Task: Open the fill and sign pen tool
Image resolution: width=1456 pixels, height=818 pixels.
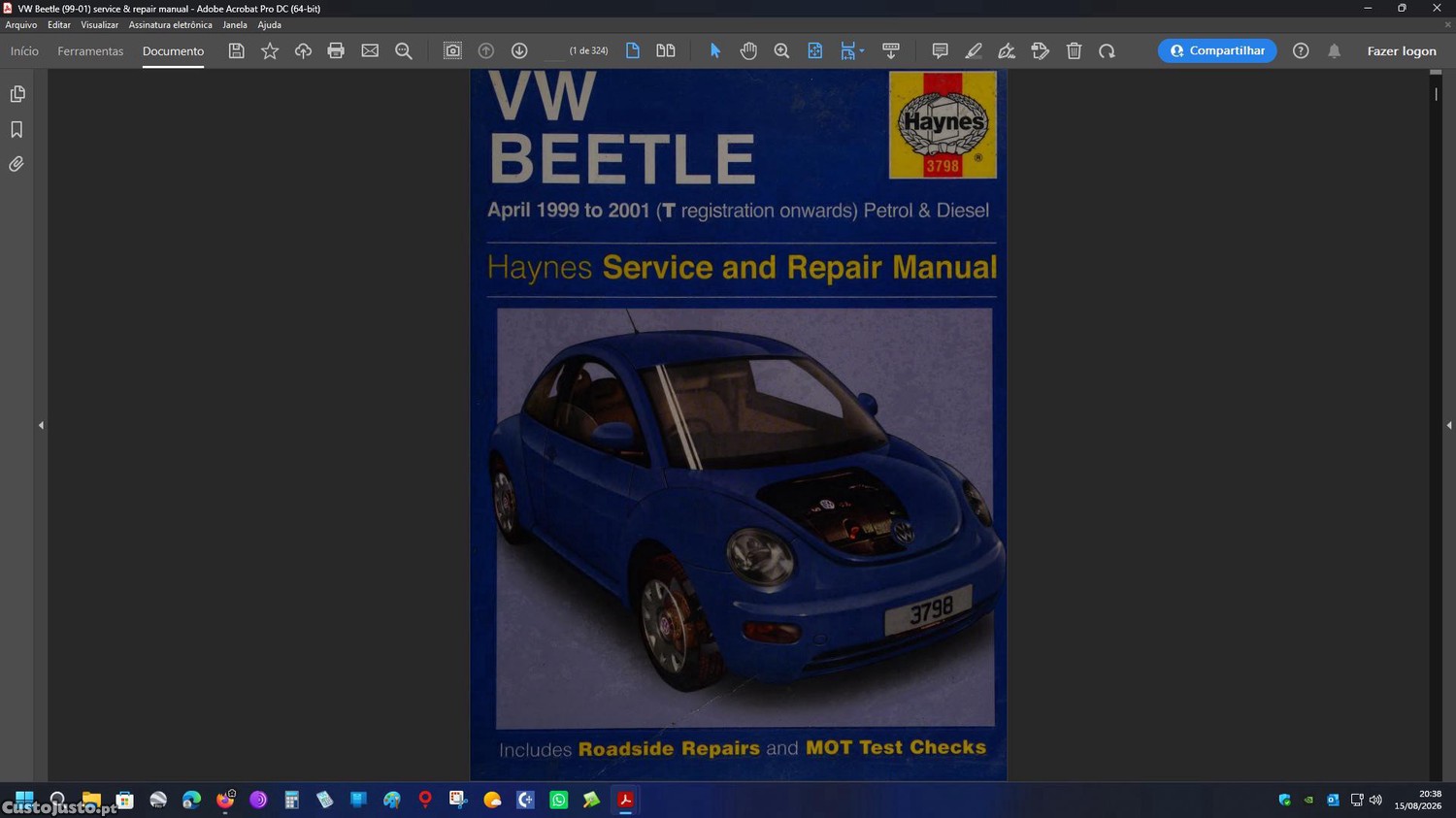Action: [1007, 50]
